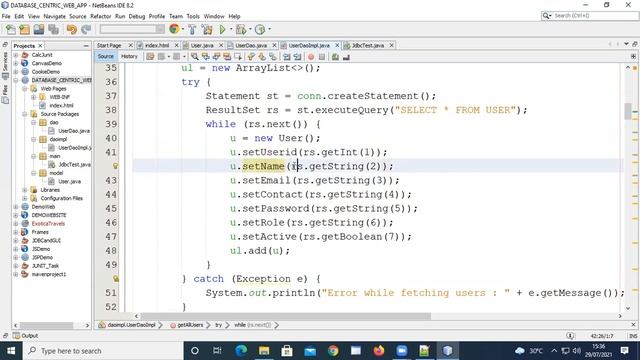
Task: Open Firefox from taskbar
Action: pos(379,351)
